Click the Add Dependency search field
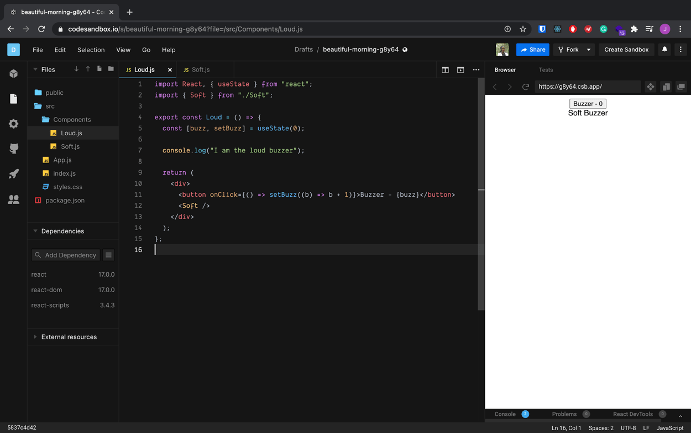Image resolution: width=692 pixels, height=434 pixels. pos(66,255)
